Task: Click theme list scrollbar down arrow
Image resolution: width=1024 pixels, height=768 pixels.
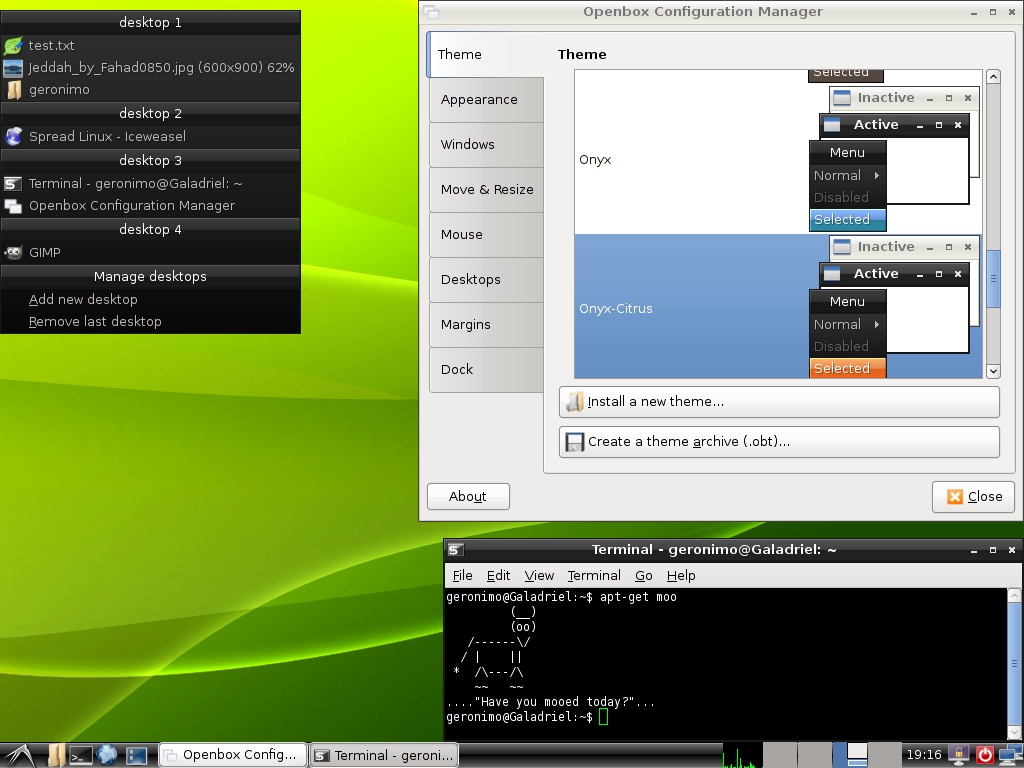Action: tap(993, 371)
